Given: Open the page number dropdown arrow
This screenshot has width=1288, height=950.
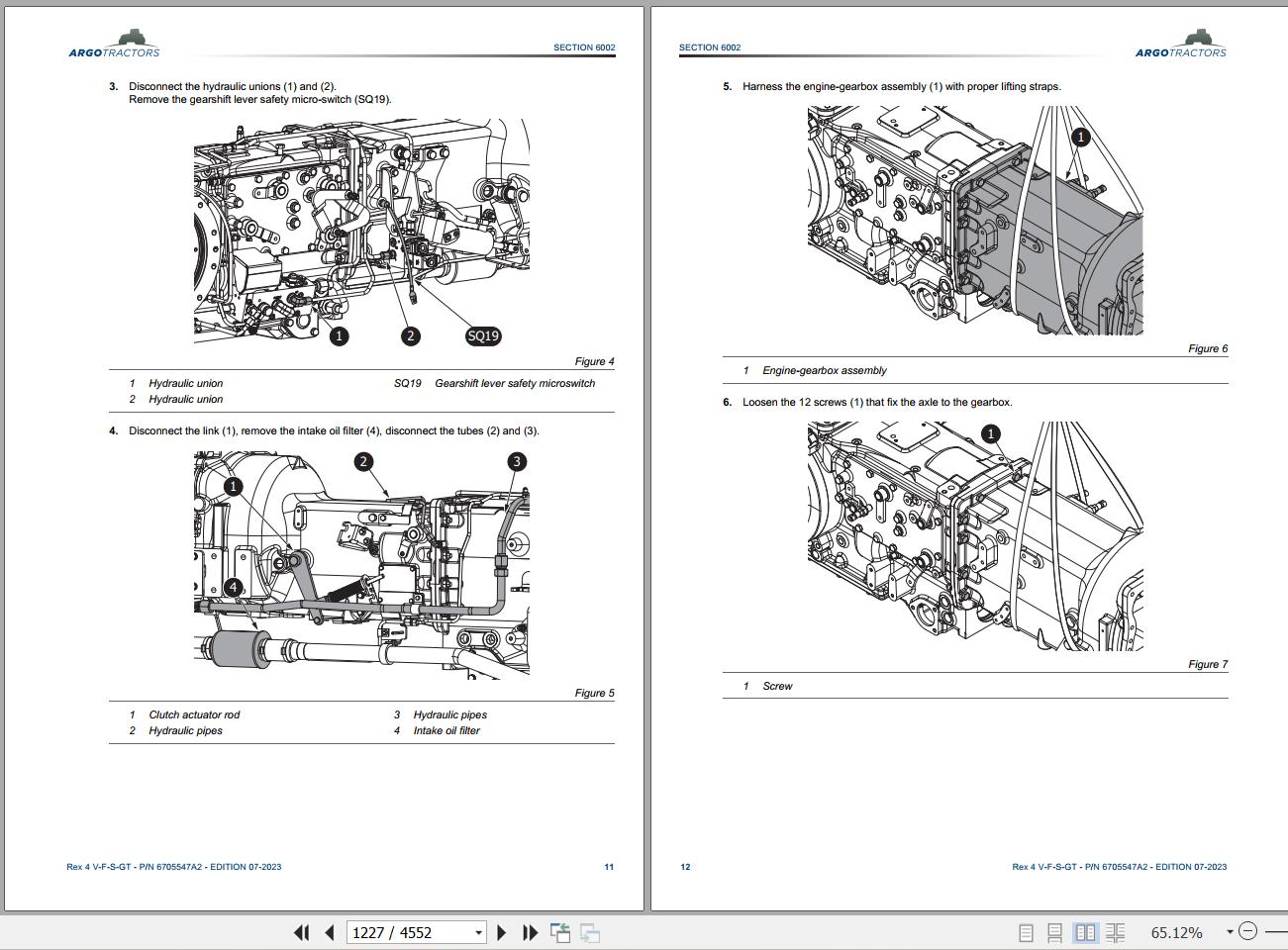Looking at the screenshot, I should pos(479,932).
